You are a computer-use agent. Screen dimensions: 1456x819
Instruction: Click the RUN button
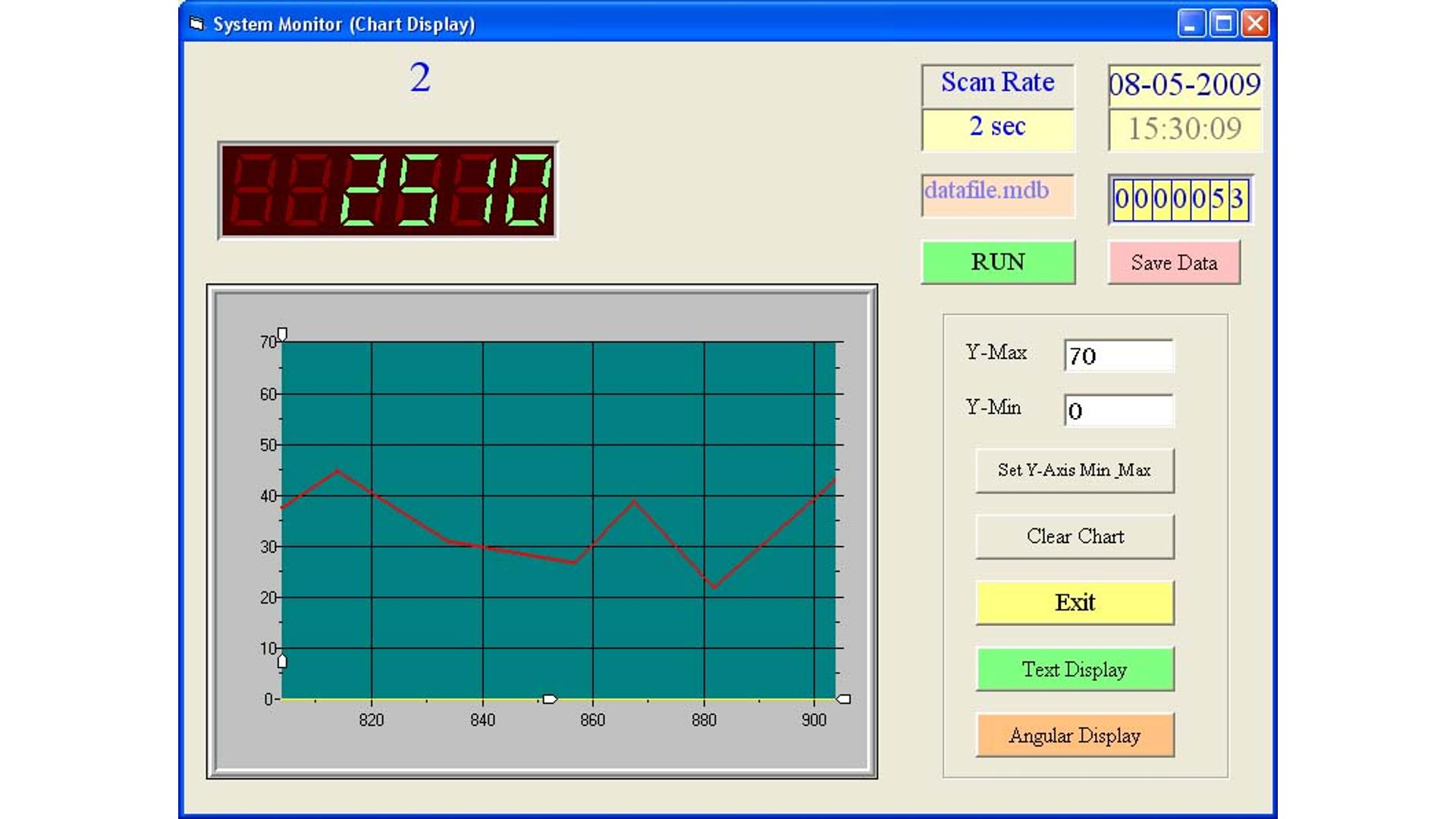(998, 262)
